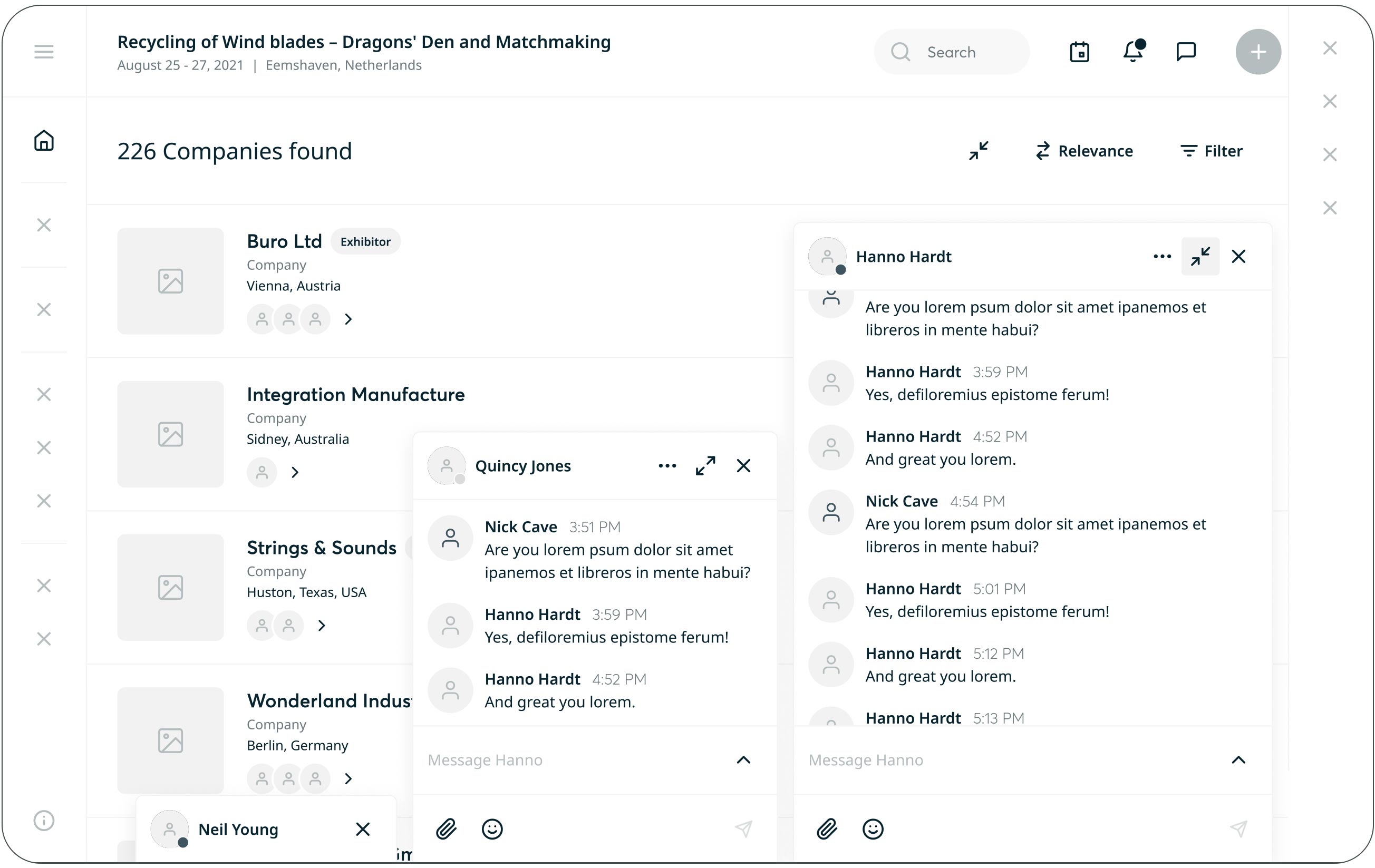Open more options in Hanno Hardt chat
Viewport: 1375px width, 868px height.
pos(1162,256)
